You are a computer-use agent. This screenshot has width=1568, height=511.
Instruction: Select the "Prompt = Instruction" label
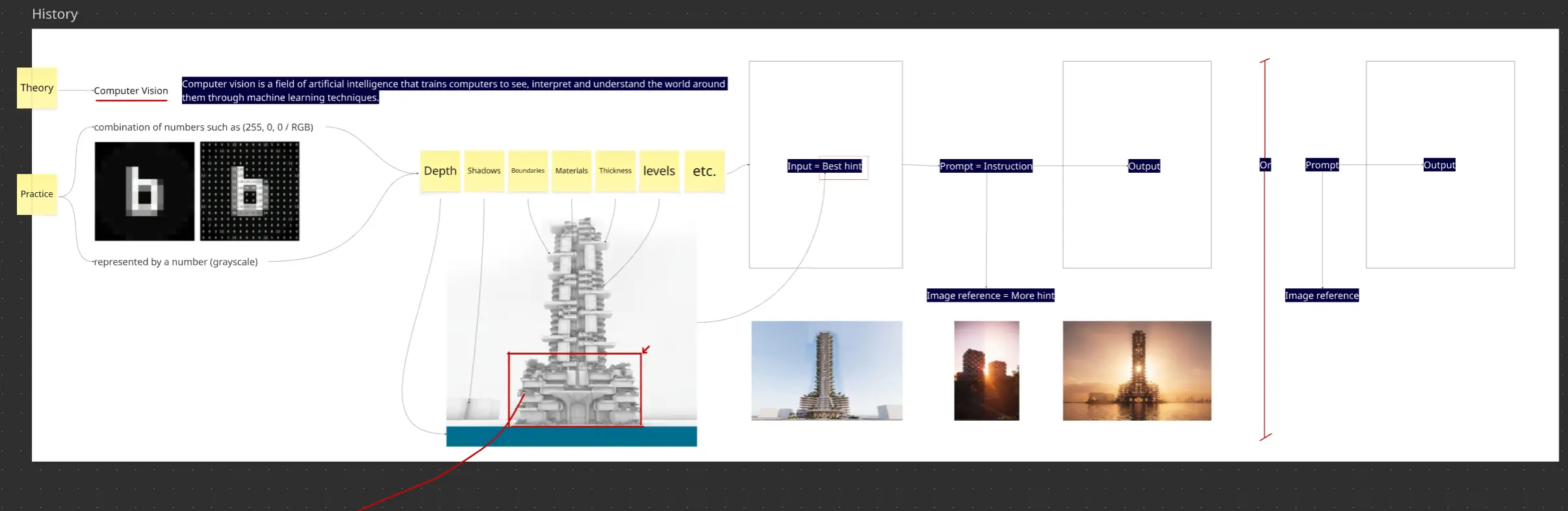[986, 166]
